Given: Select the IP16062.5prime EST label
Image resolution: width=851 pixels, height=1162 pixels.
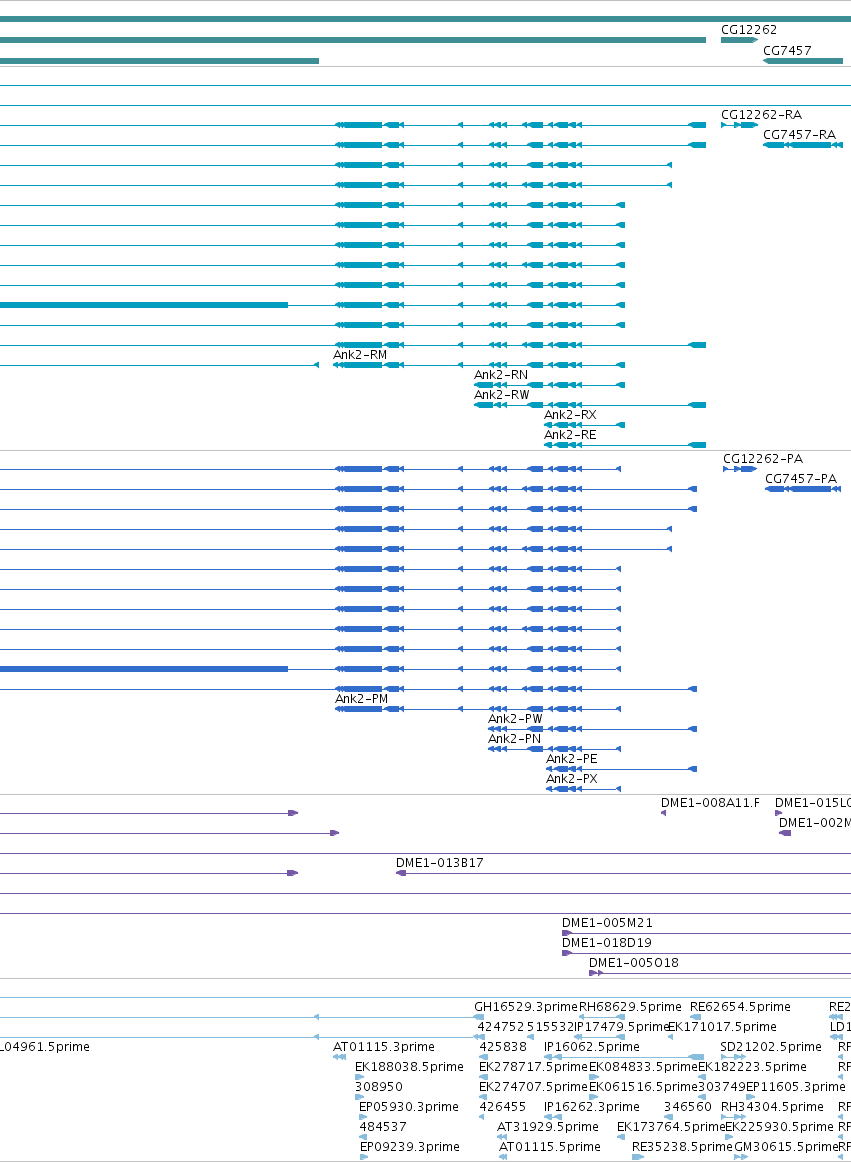Looking at the screenshot, I should [x=592, y=1047].
